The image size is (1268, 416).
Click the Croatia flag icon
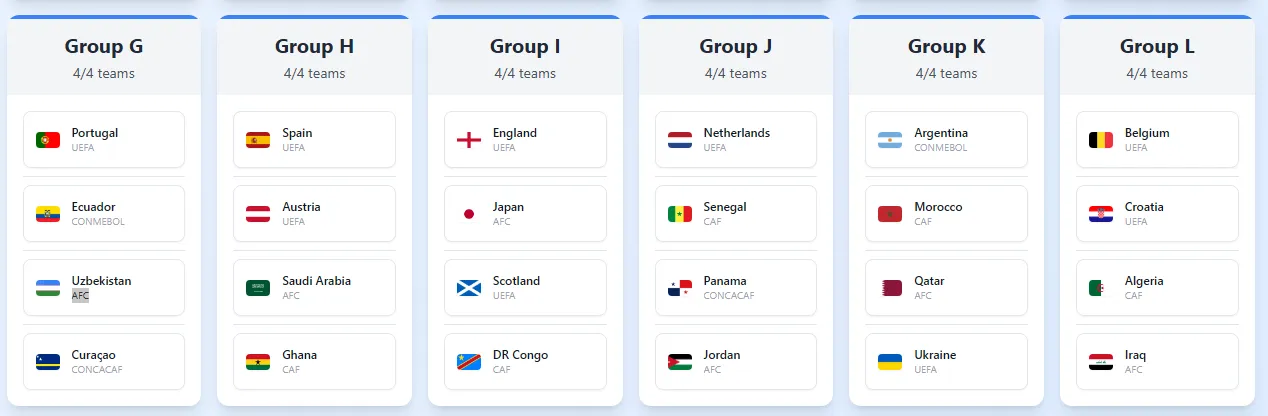tap(1101, 214)
